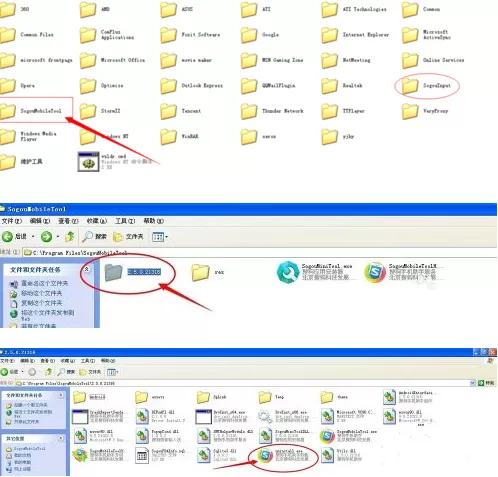
Task: Open the res folder in SogouMobileTool window
Action: pos(208,272)
